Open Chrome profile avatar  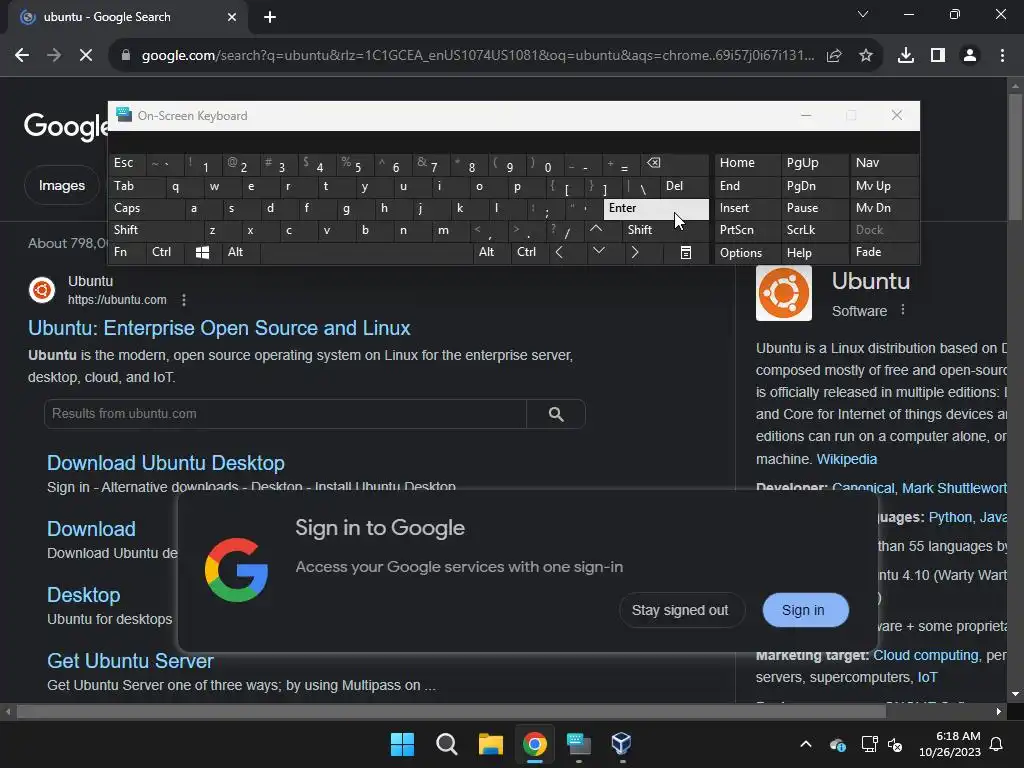(970, 56)
